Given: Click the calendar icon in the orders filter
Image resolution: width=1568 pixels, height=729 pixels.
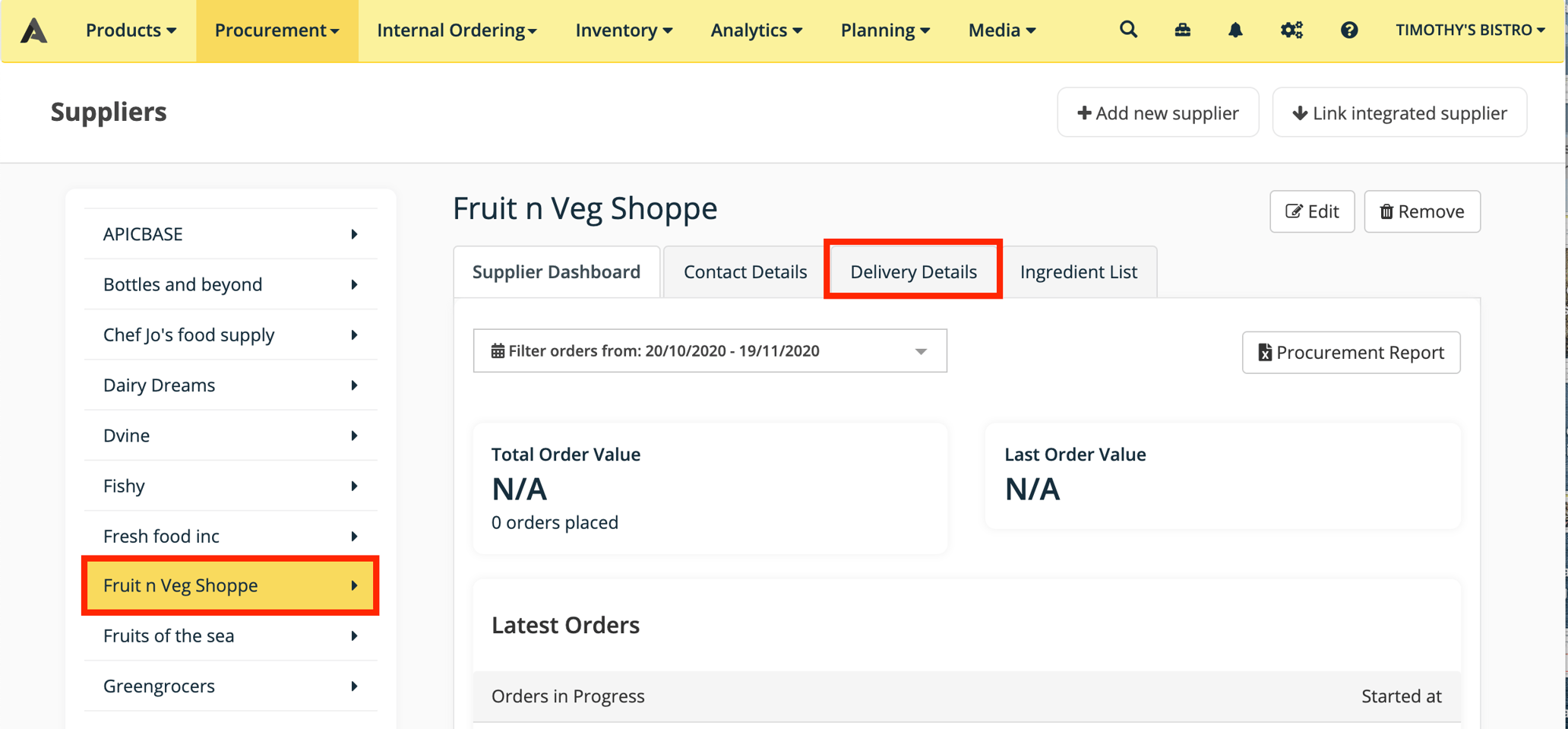Looking at the screenshot, I should click(498, 350).
